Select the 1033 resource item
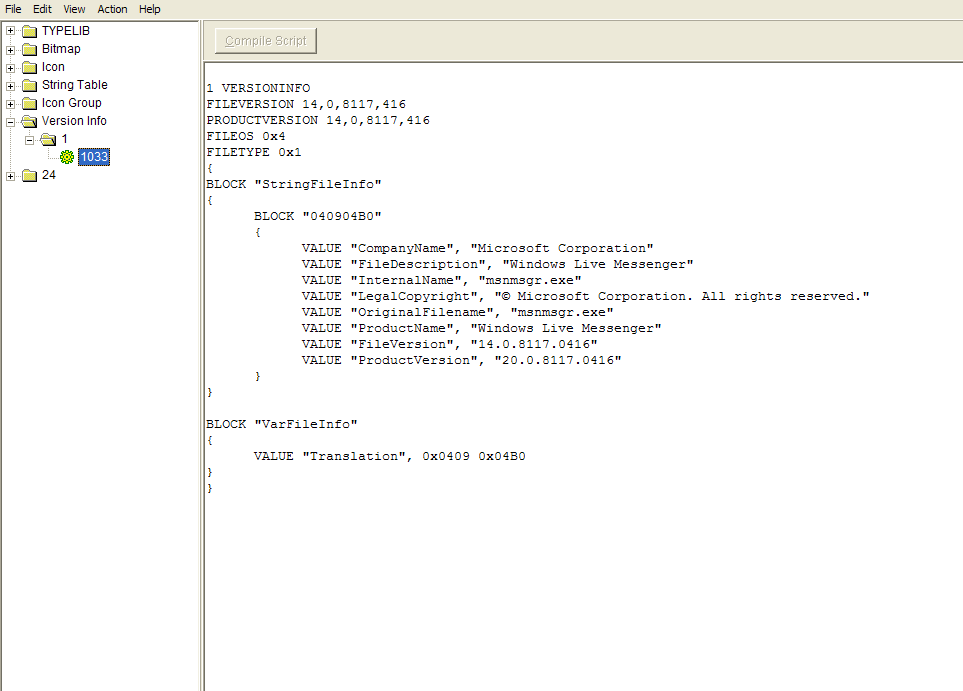The image size is (963, 691). coord(94,157)
